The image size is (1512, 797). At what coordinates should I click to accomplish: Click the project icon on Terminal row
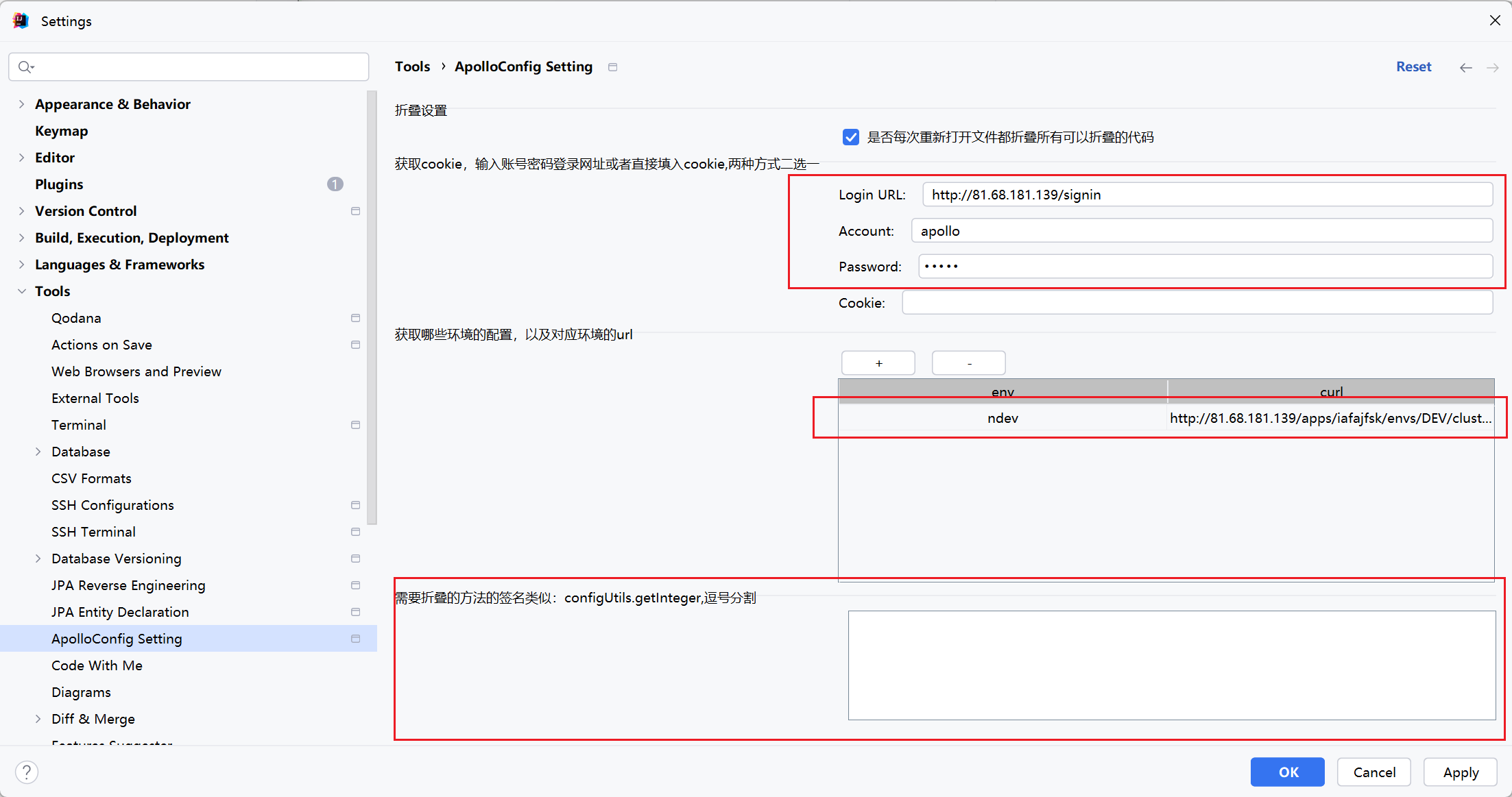click(x=355, y=425)
